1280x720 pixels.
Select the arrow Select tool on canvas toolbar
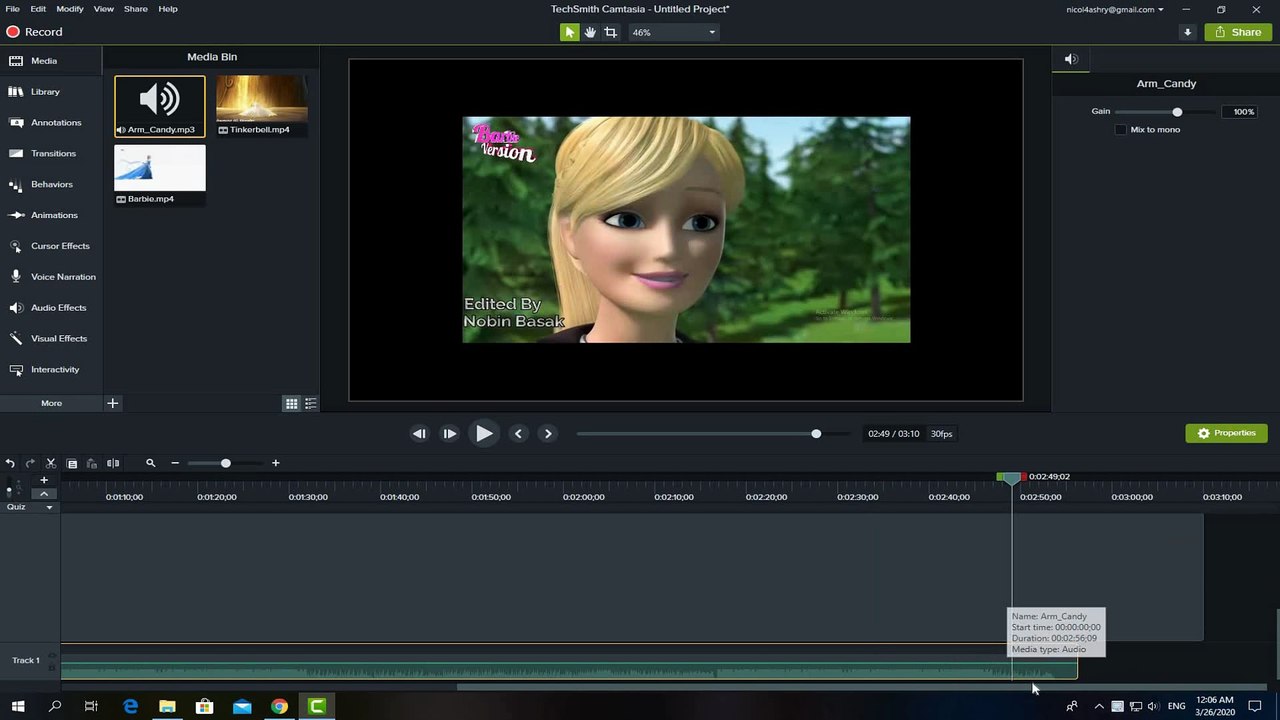click(x=569, y=32)
